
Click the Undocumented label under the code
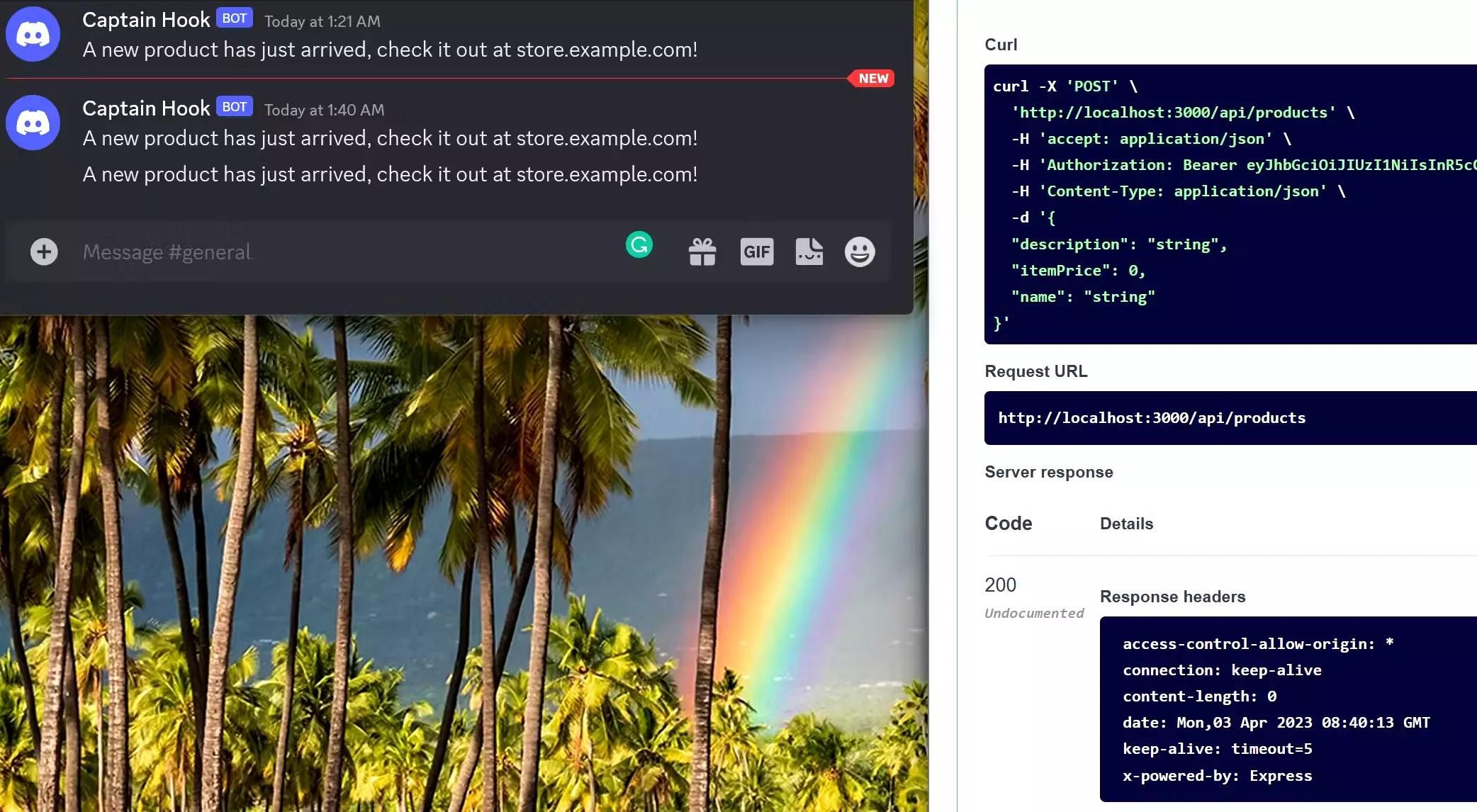(x=1033, y=613)
